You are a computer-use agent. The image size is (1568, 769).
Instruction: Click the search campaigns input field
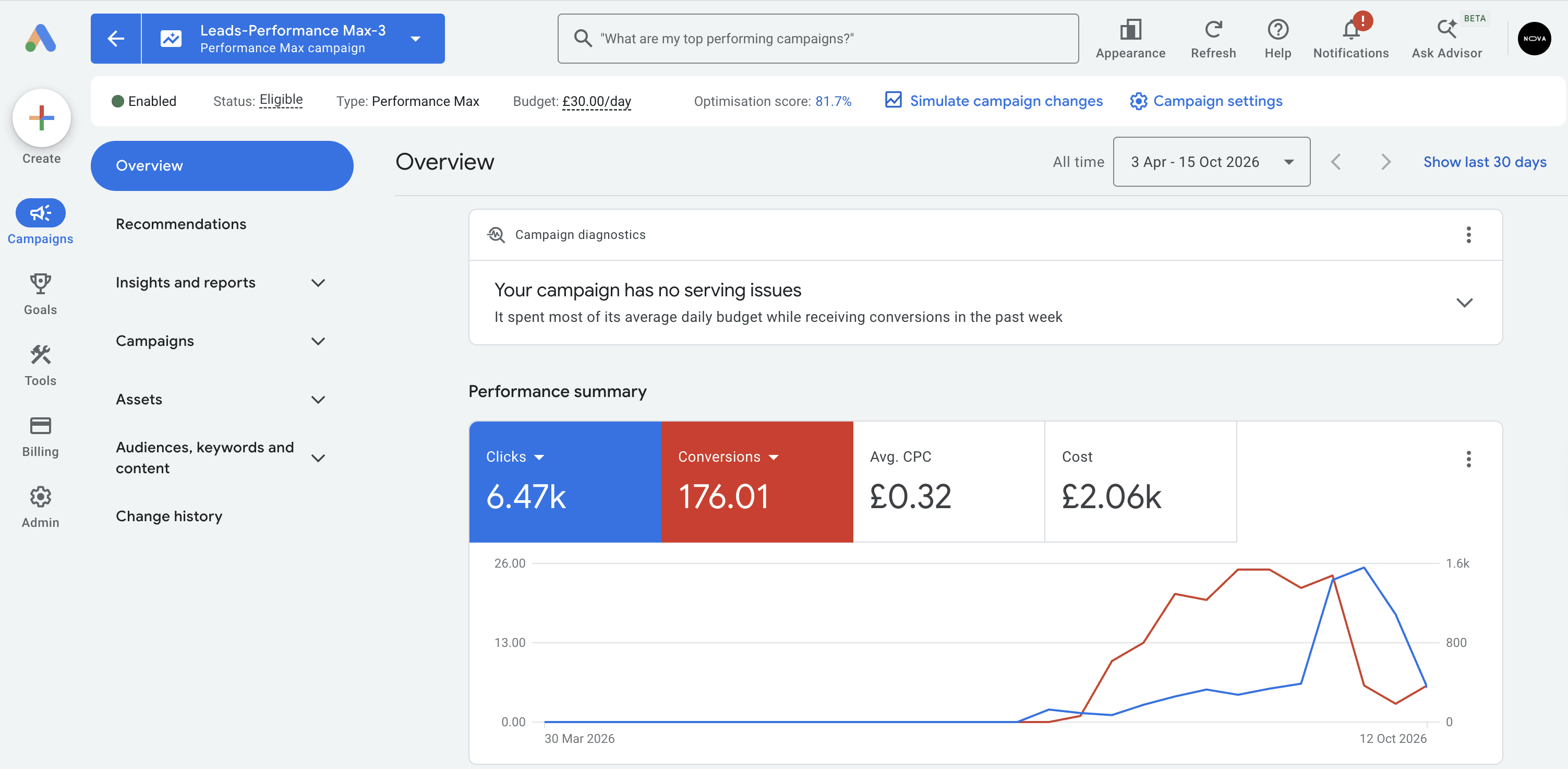pos(817,39)
